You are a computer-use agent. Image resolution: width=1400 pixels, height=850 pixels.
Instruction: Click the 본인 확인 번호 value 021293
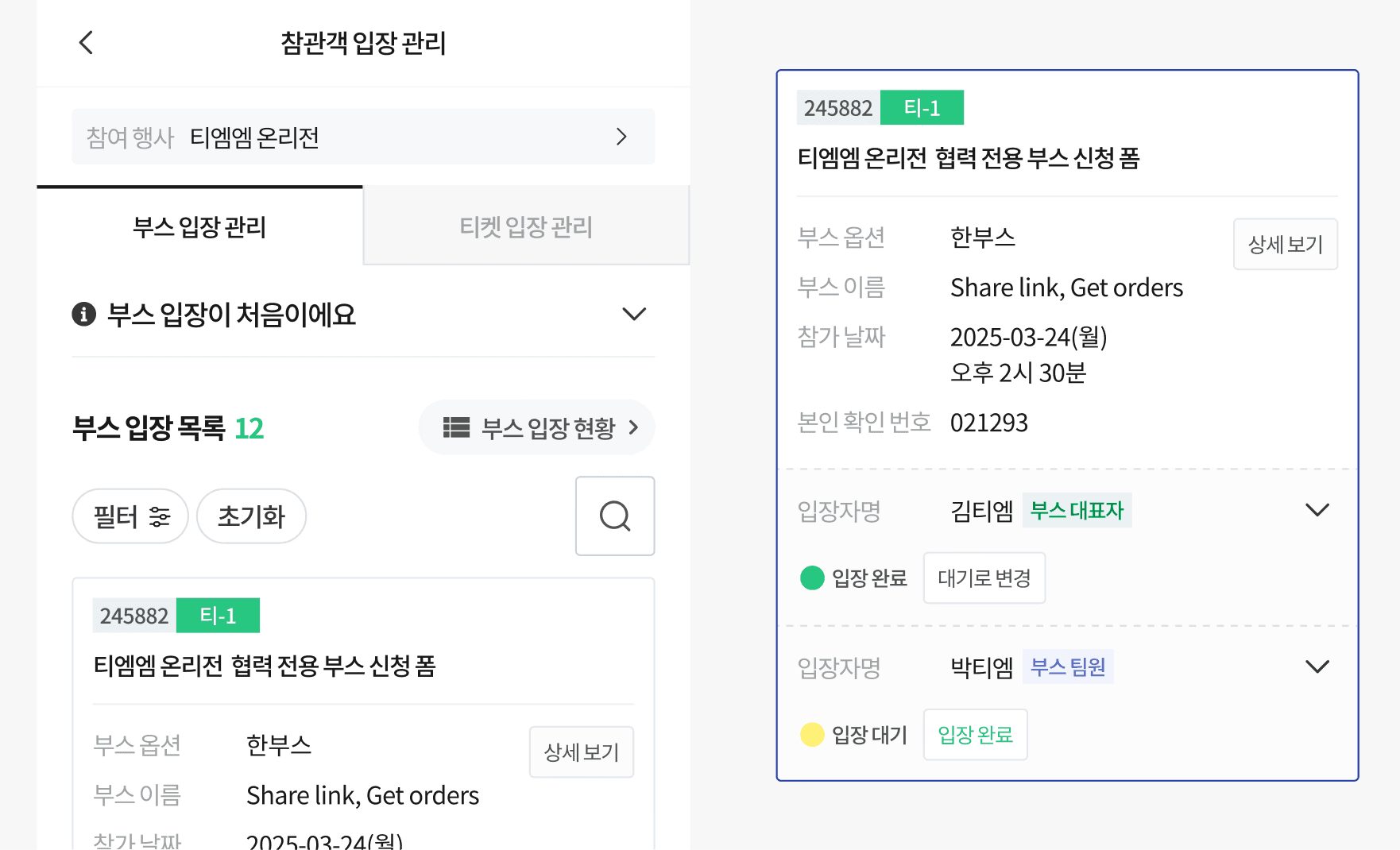pyautogui.click(x=989, y=422)
